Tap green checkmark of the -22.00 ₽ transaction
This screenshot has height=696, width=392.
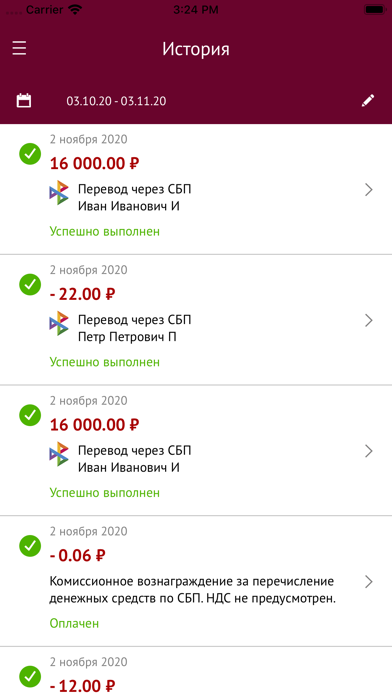(x=30, y=284)
